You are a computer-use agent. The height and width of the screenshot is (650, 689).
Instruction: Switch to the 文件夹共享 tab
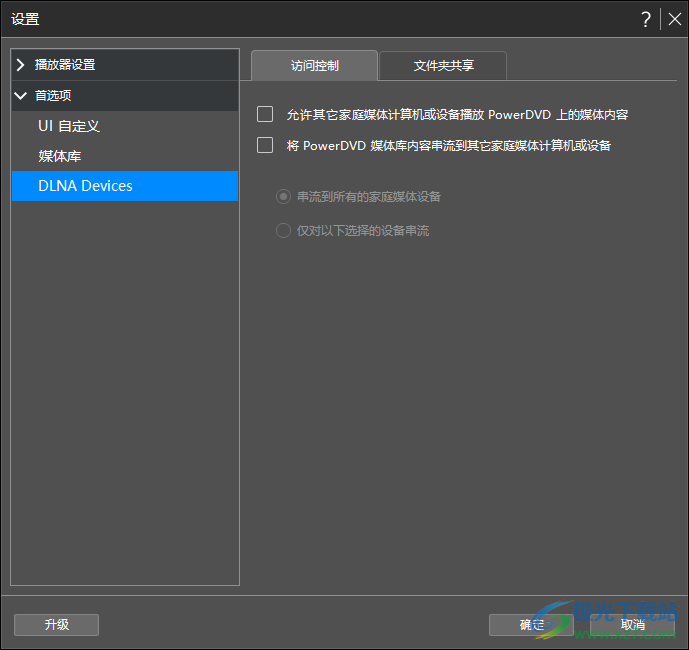tap(443, 66)
